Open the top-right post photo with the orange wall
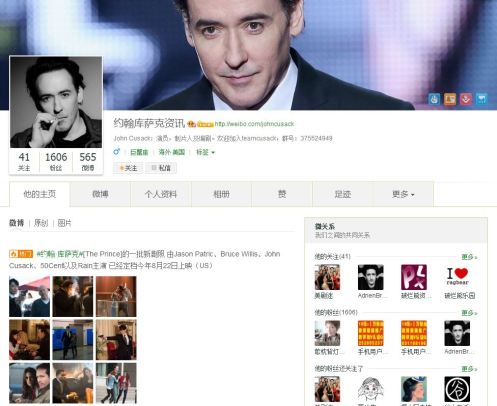Image resolution: width=497 pixels, height=406 pixels. pyautogui.click(x=116, y=296)
